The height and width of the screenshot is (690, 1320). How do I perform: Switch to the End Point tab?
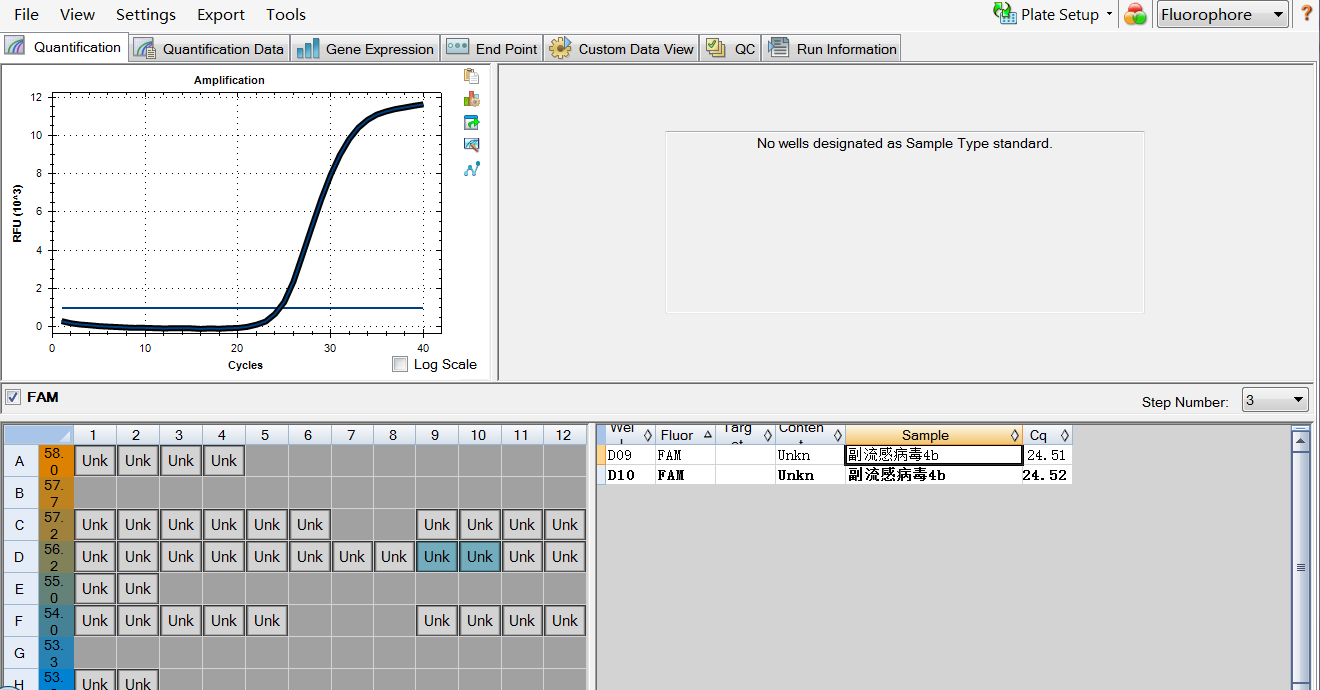[x=492, y=48]
